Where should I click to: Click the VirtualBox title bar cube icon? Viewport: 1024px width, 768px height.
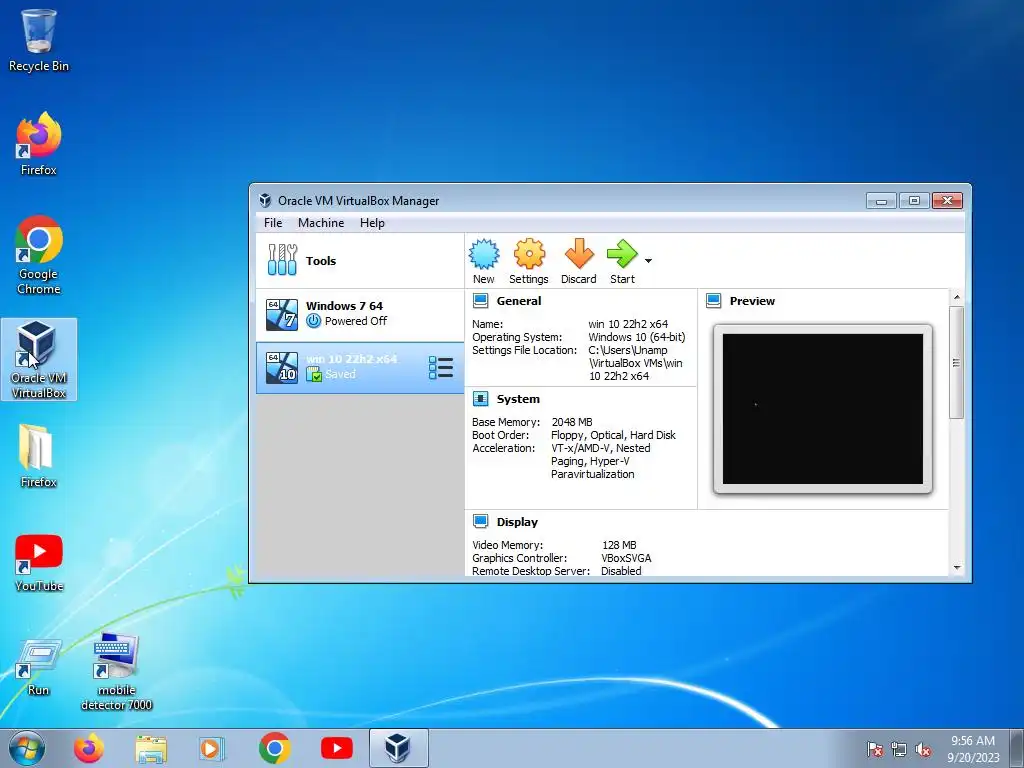tap(264, 200)
